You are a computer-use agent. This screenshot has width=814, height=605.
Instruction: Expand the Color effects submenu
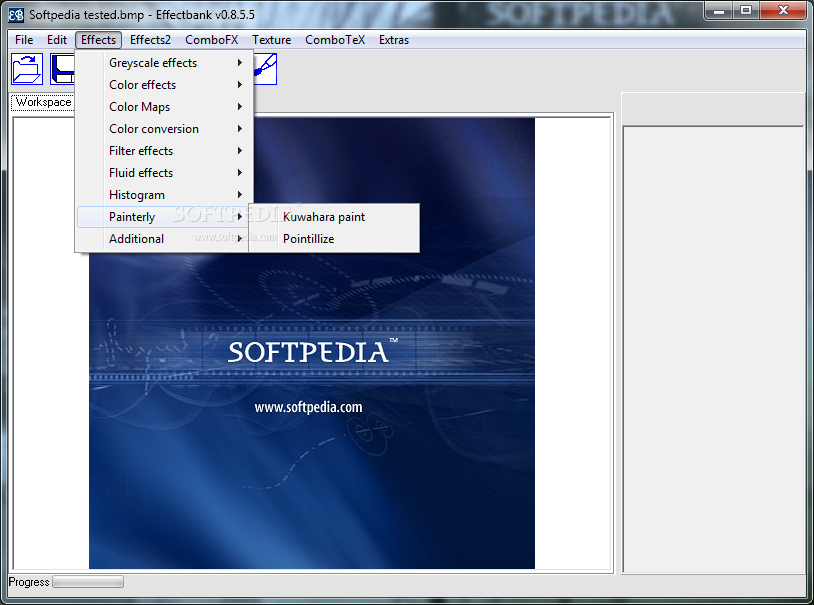164,85
